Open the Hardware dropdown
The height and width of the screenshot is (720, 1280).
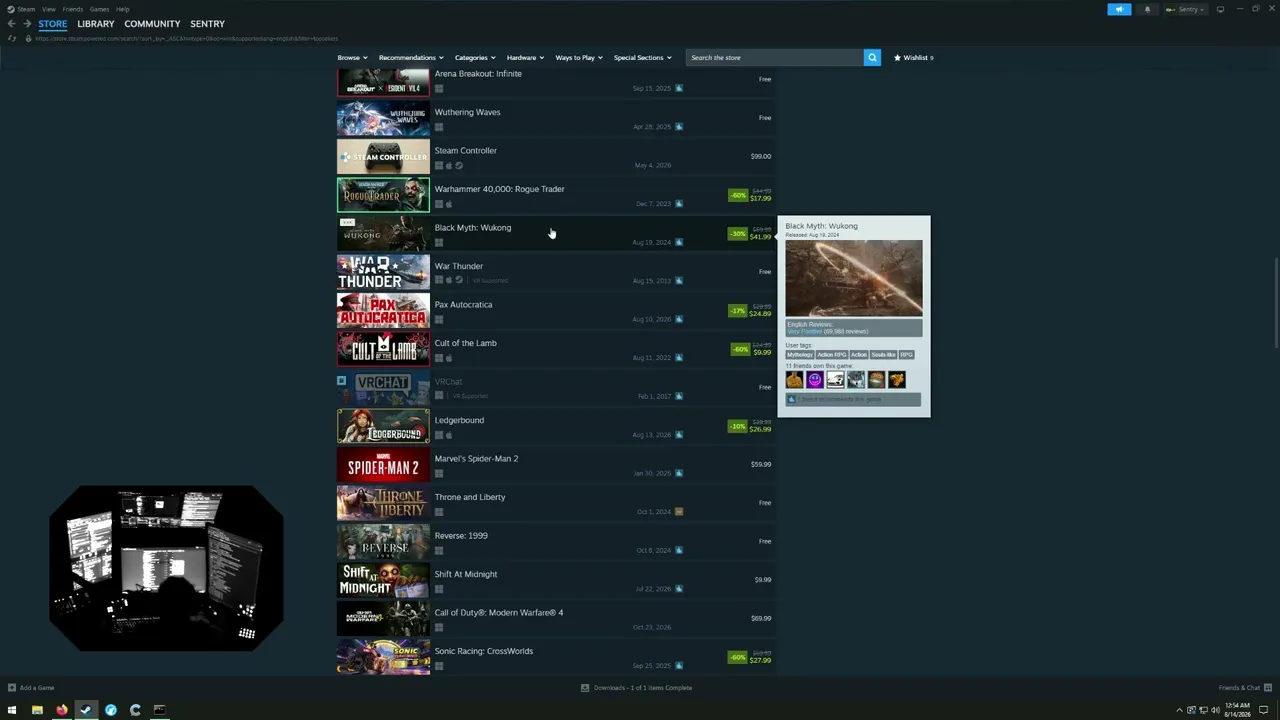[525, 58]
